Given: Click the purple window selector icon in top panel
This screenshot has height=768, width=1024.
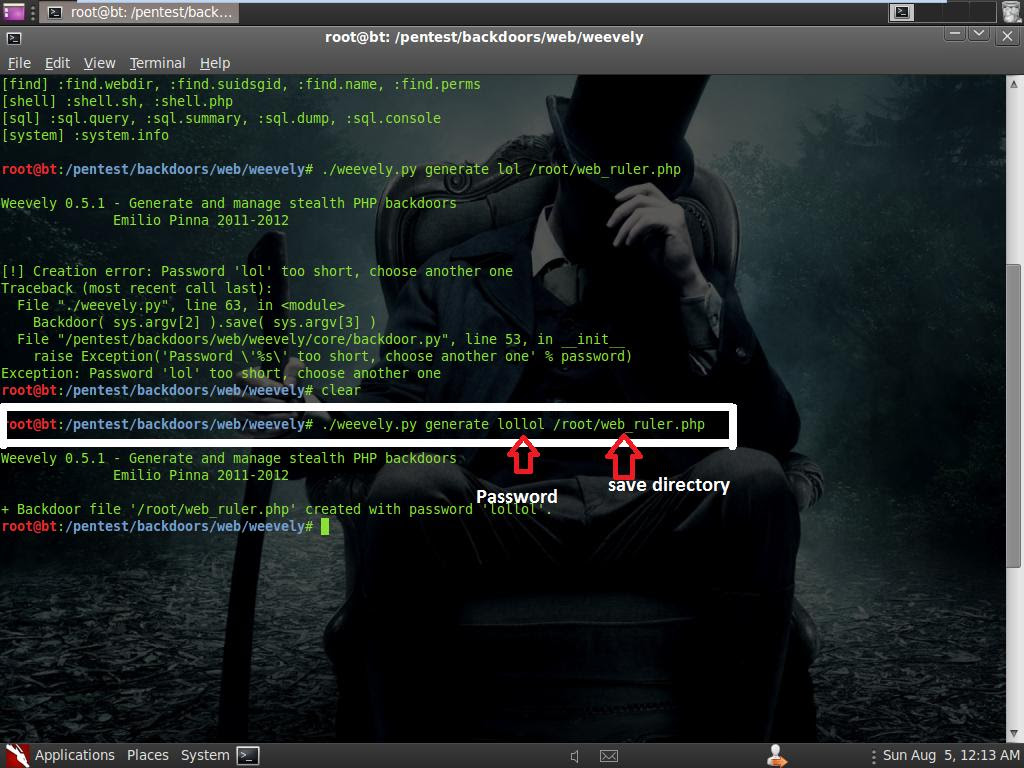Looking at the screenshot, I should [14, 12].
